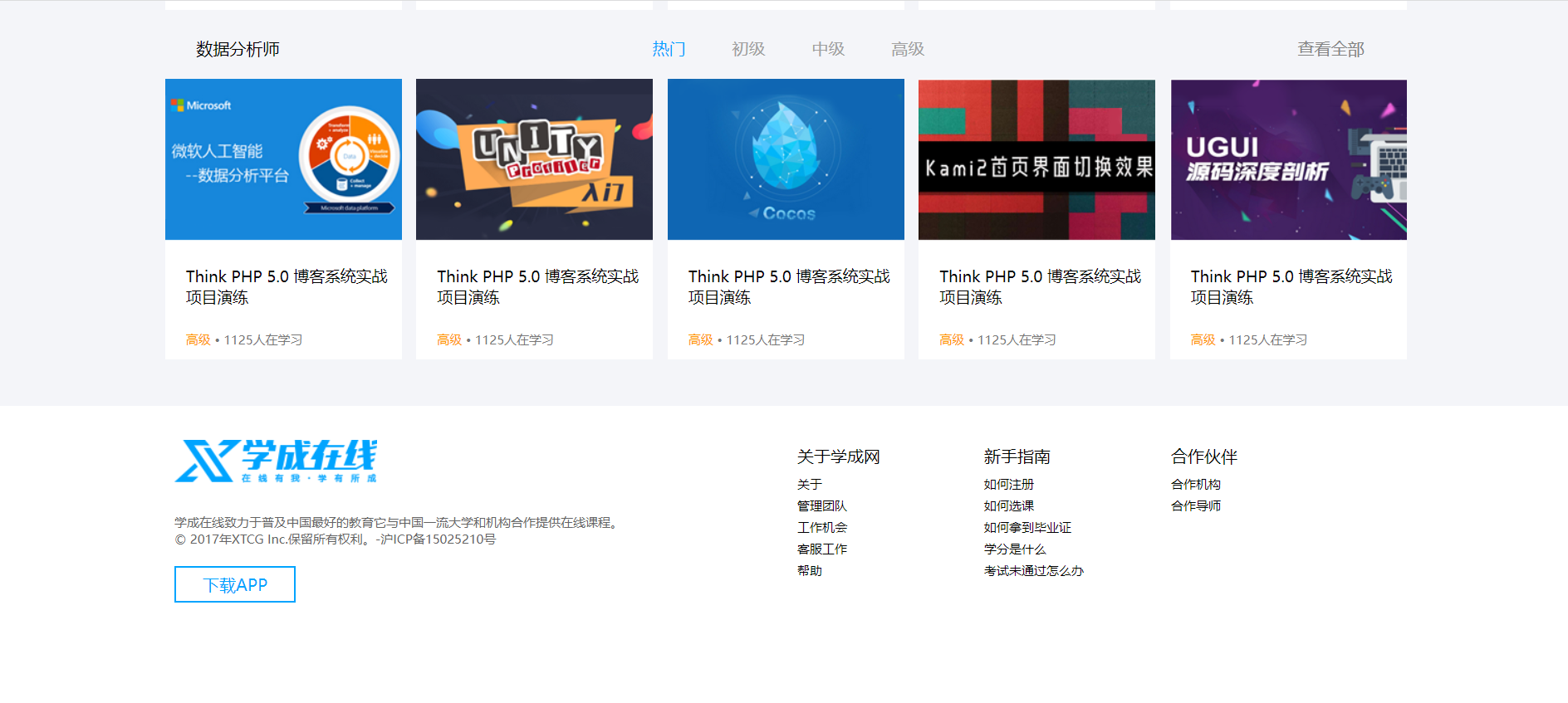Open the 合作导师 link

(1196, 505)
